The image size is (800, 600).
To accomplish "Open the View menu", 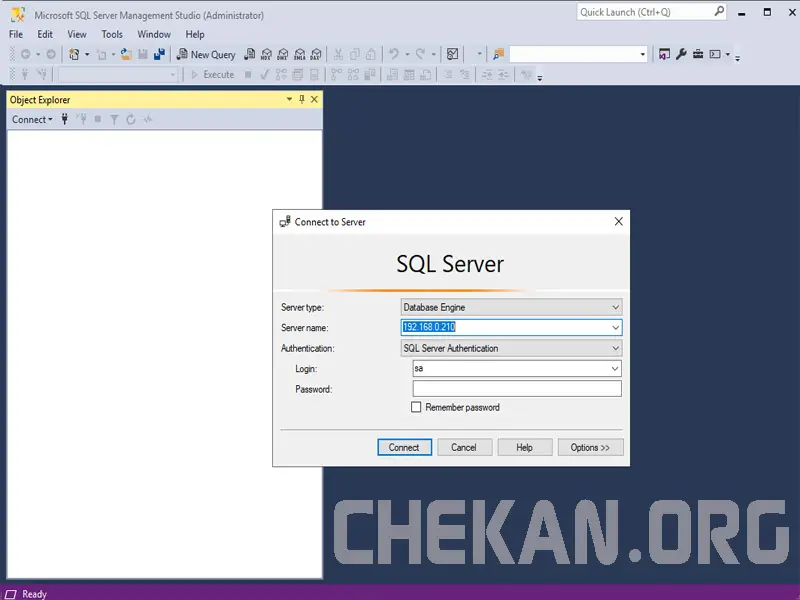I will [77, 34].
